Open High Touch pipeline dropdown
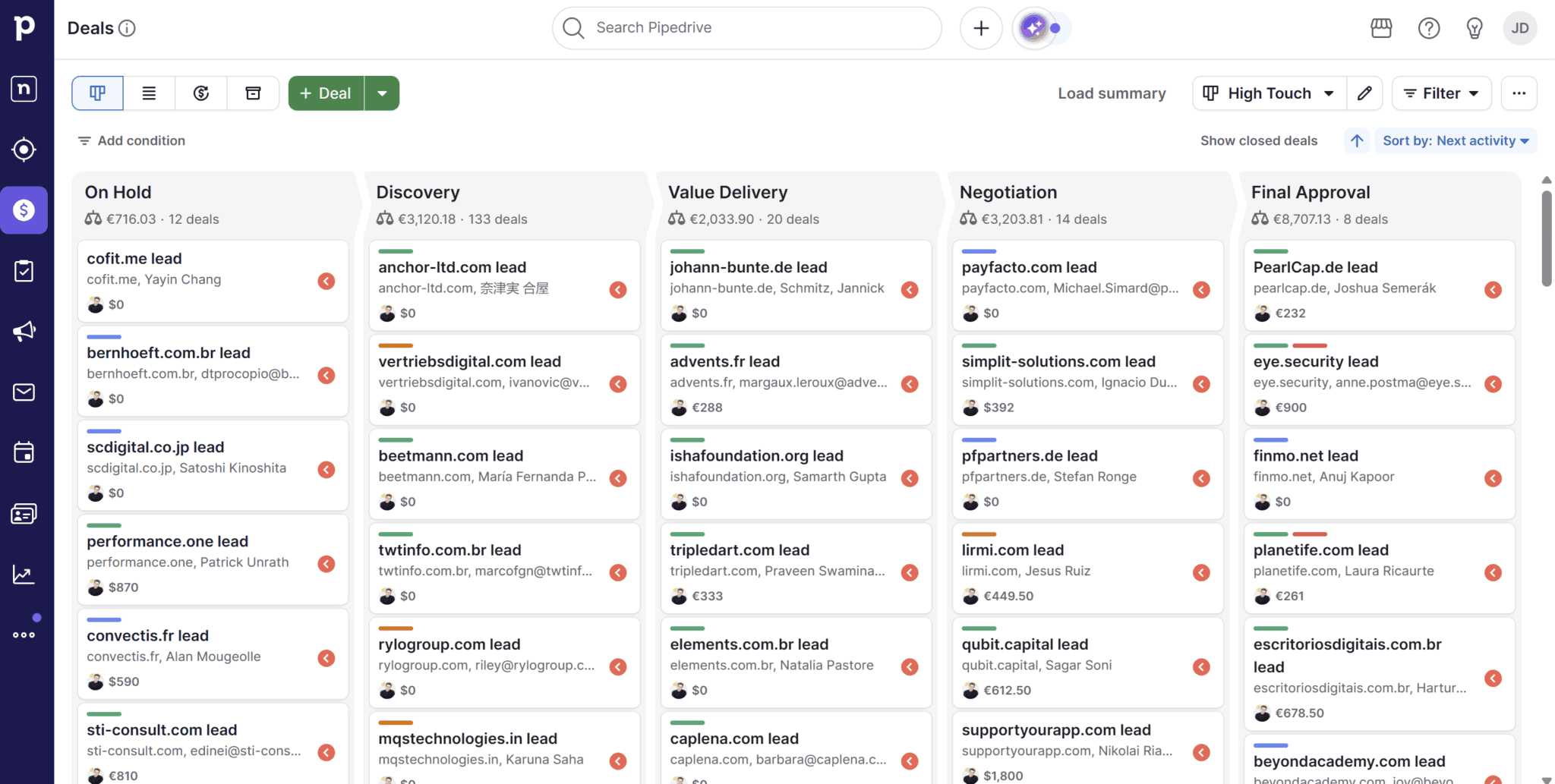This screenshot has height=784, width=1555. (1270, 93)
